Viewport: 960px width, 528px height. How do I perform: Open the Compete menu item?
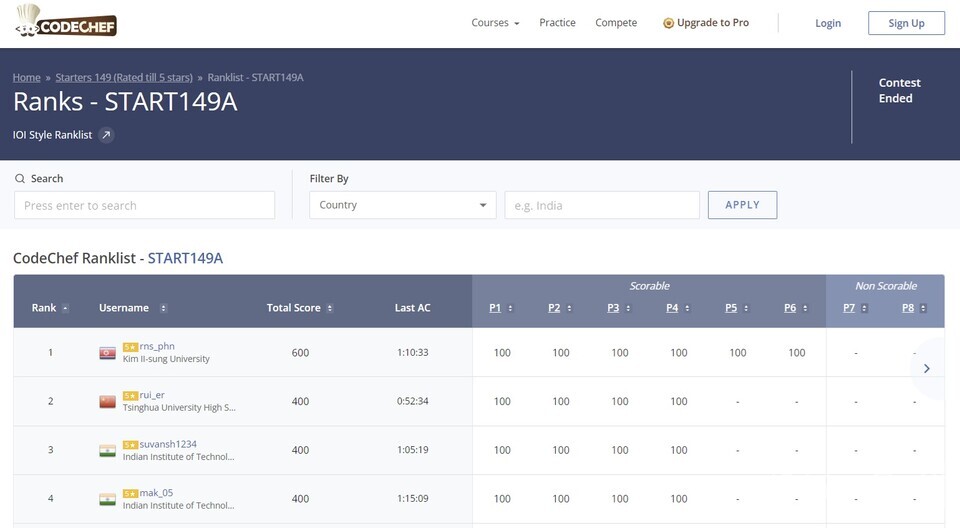coord(616,23)
